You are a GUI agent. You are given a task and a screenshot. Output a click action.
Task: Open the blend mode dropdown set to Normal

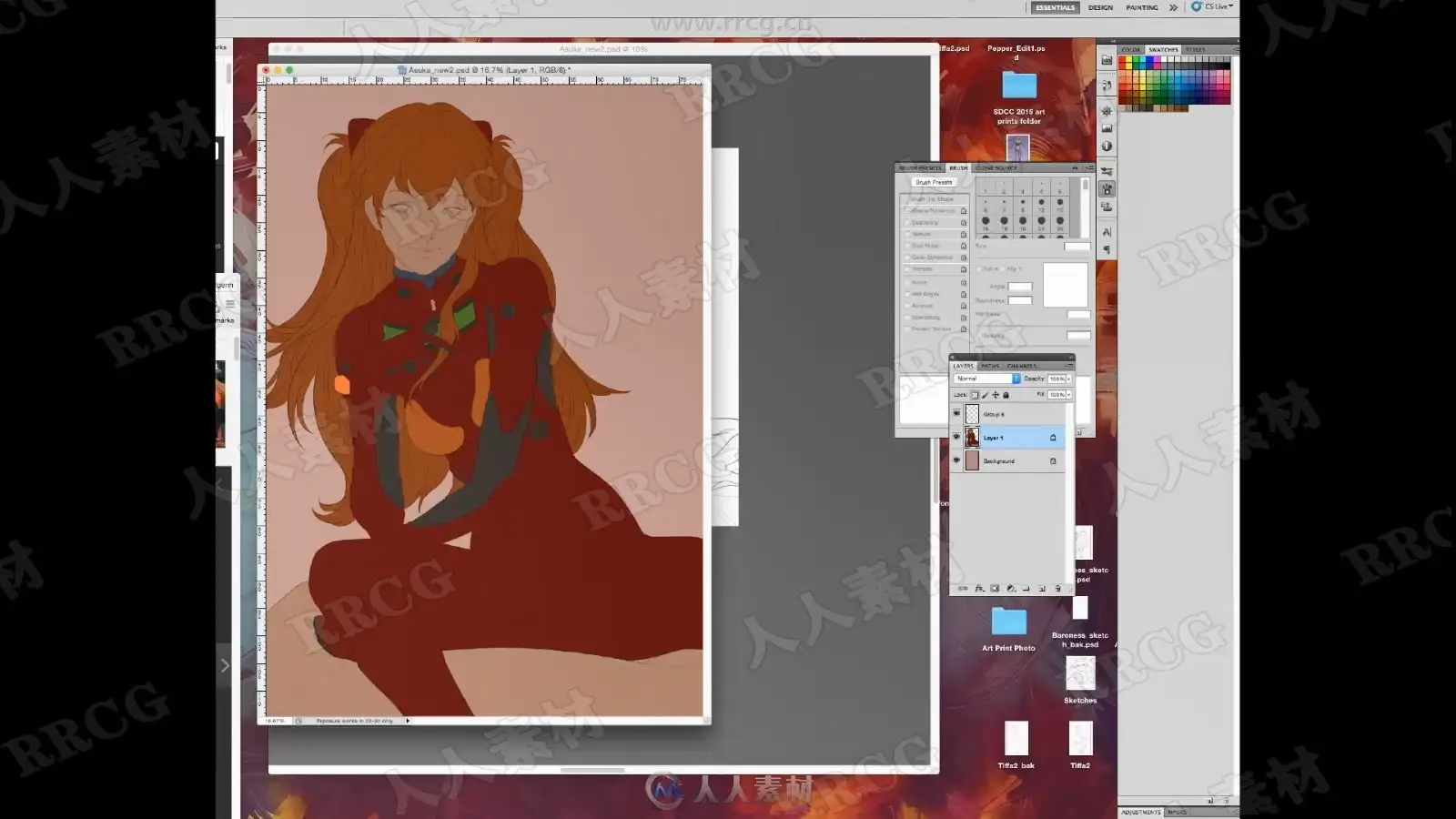tap(987, 379)
